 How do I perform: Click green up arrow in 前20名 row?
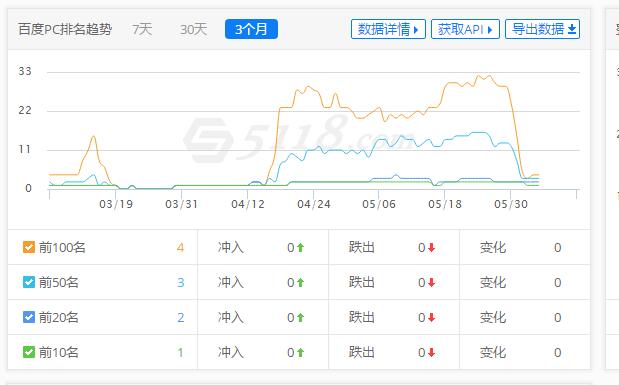click(300, 317)
